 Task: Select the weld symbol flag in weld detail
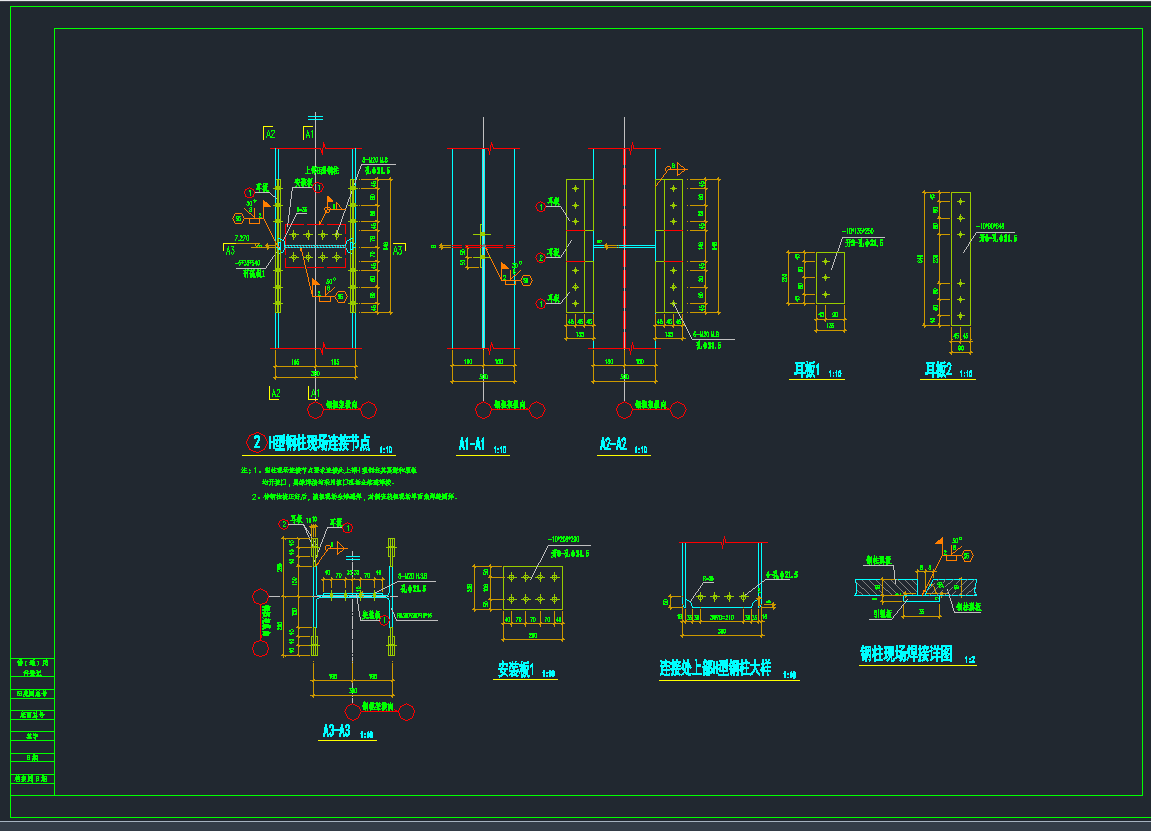pos(941,546)
